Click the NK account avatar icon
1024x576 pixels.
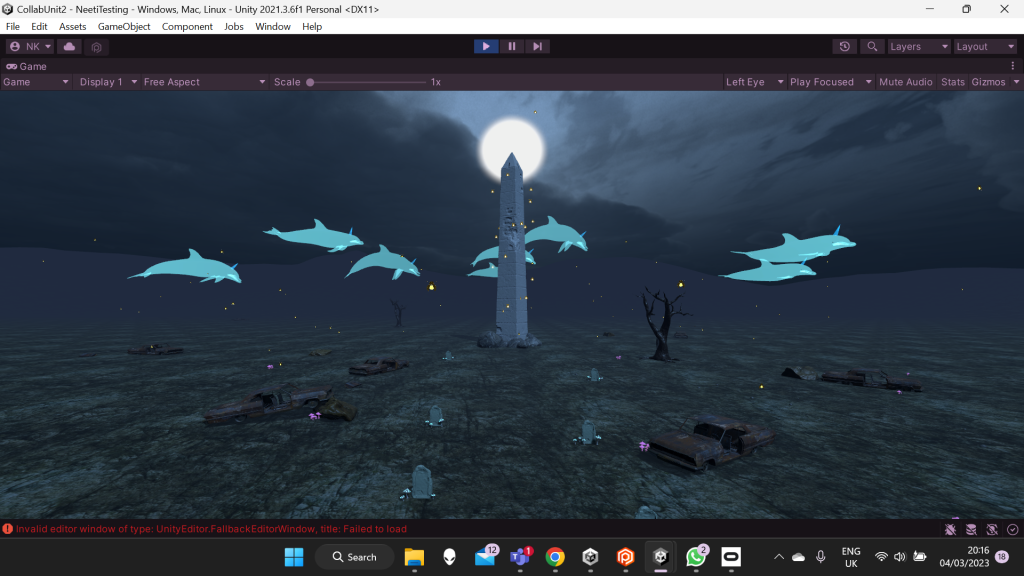click(x=15, y=46)
